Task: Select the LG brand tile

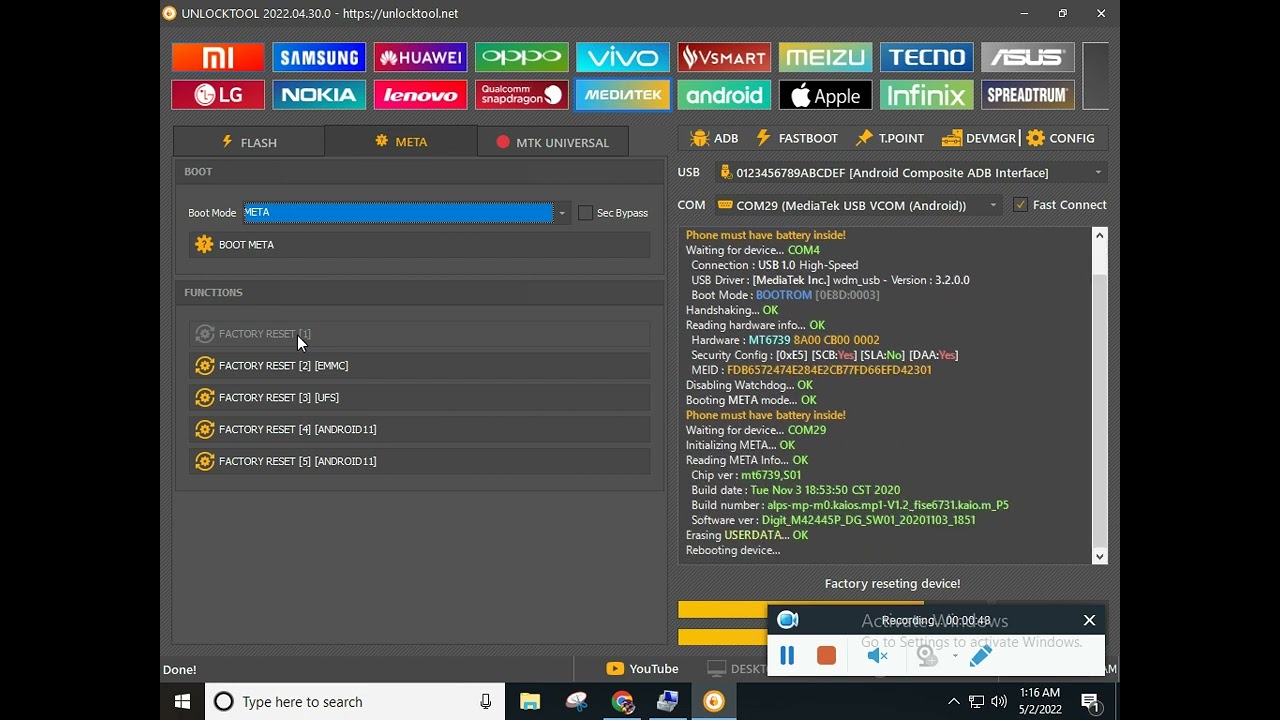Action: pyautogui.click(x=218, y=95)
